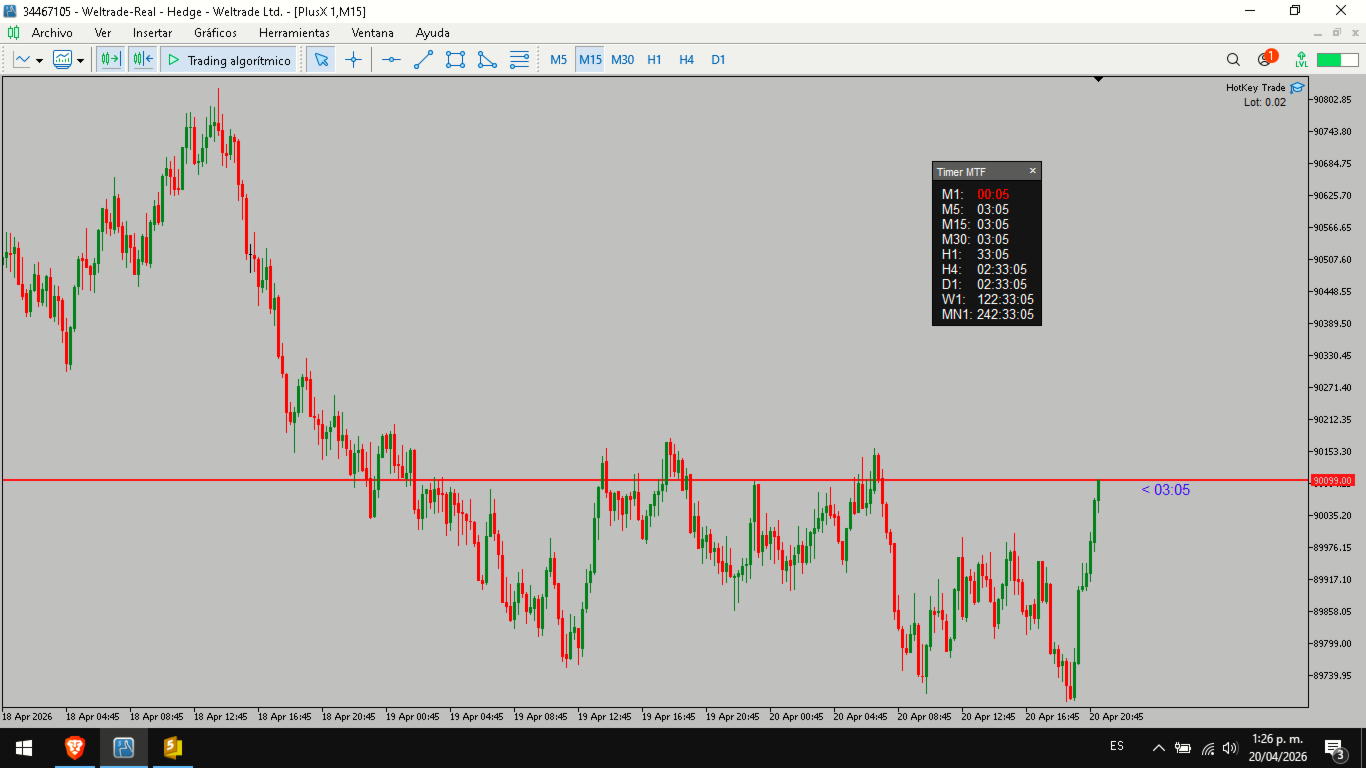Pick the horizontal line drawing tool
Screen dimensions: 1366x768
(391, 60)
